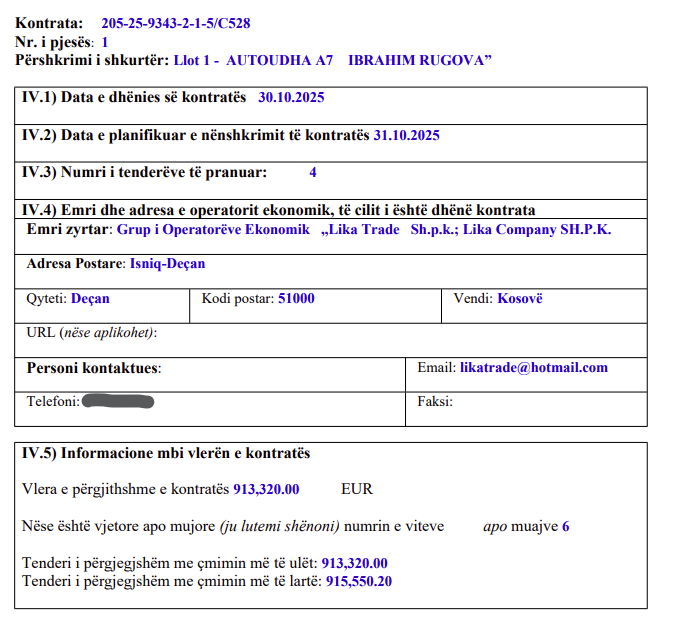The width and height of the screenshot is (693, 619).
Task: Click the Qyteti field showing Deçan
Action: pyautogui.click(x=90, y=299)
